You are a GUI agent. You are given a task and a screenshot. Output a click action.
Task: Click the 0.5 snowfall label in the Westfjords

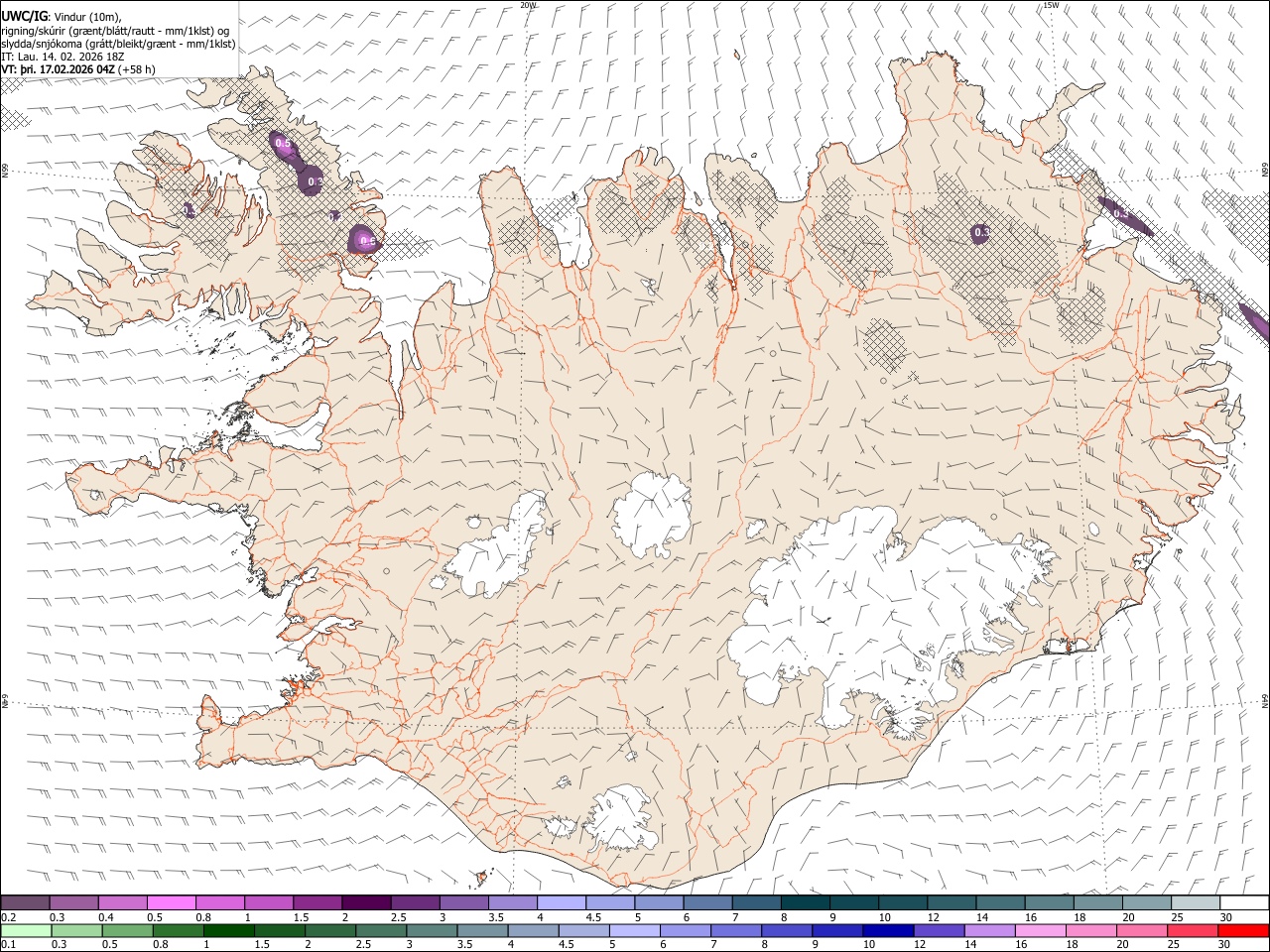283,145
